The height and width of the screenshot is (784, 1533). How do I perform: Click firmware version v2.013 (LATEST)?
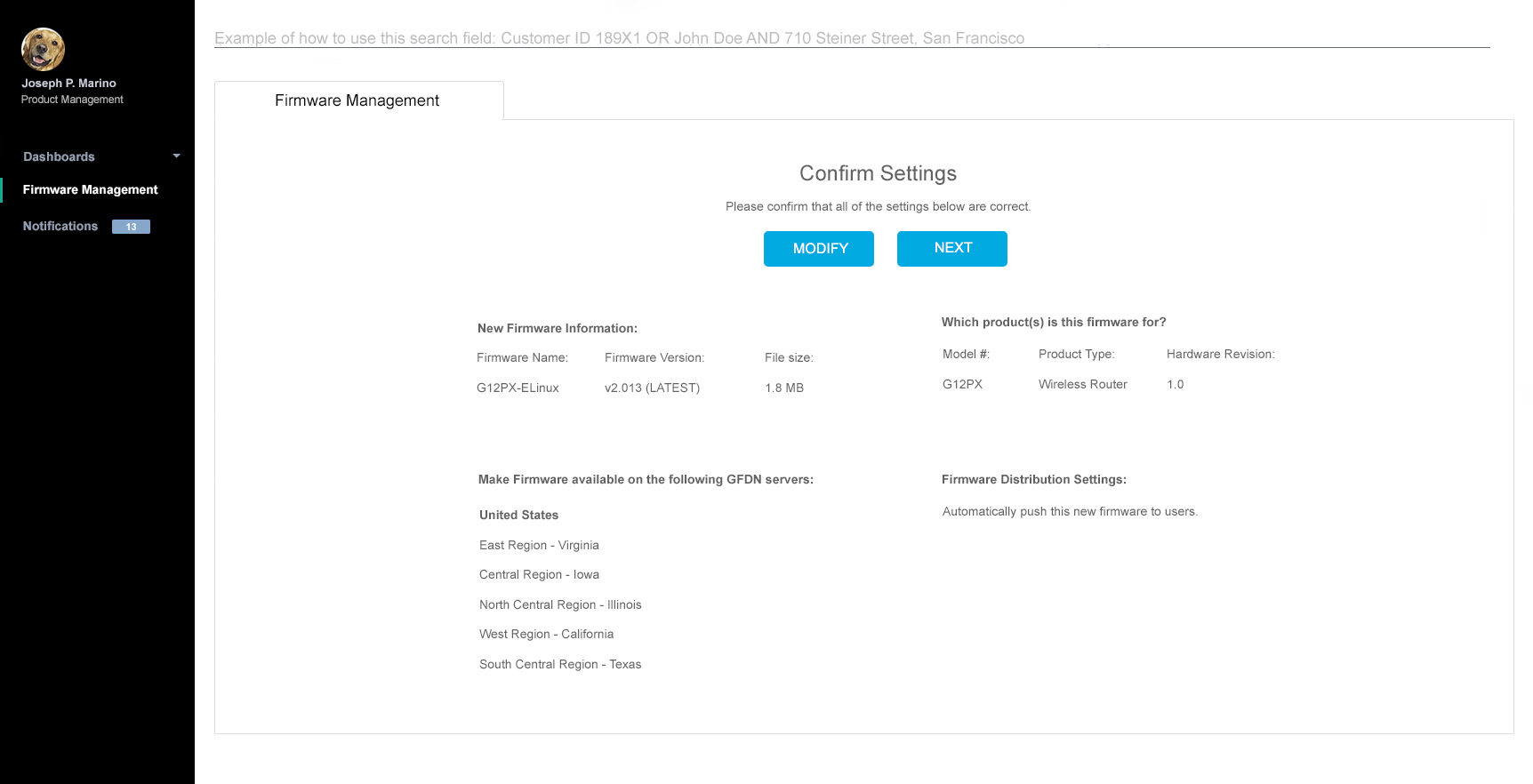(x=652, y=388)
